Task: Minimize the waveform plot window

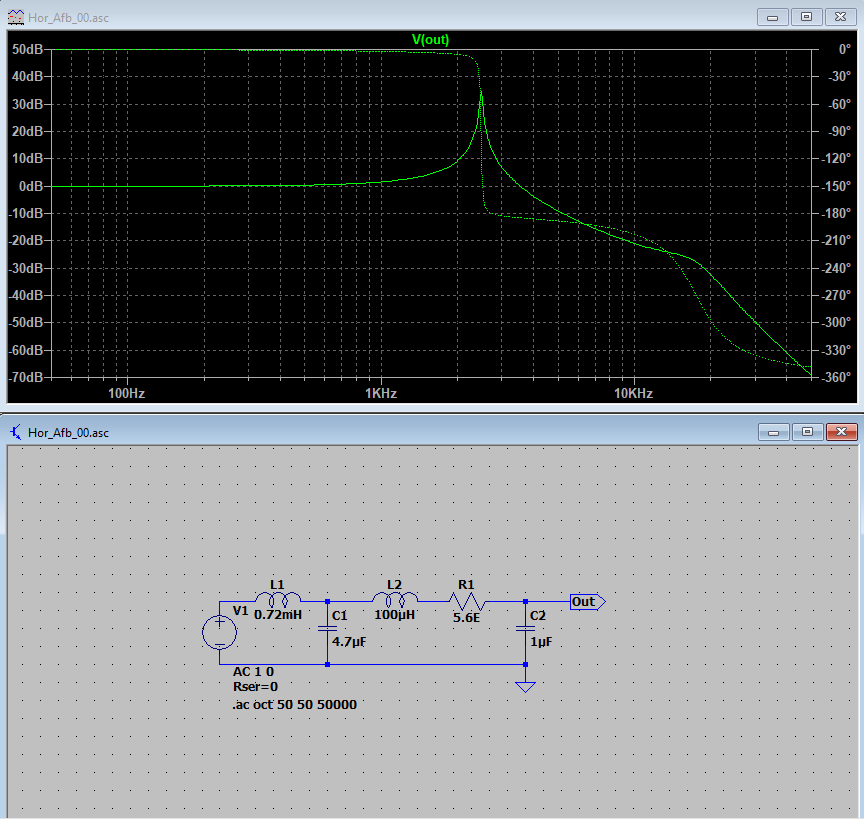Action: pos(773,17)
